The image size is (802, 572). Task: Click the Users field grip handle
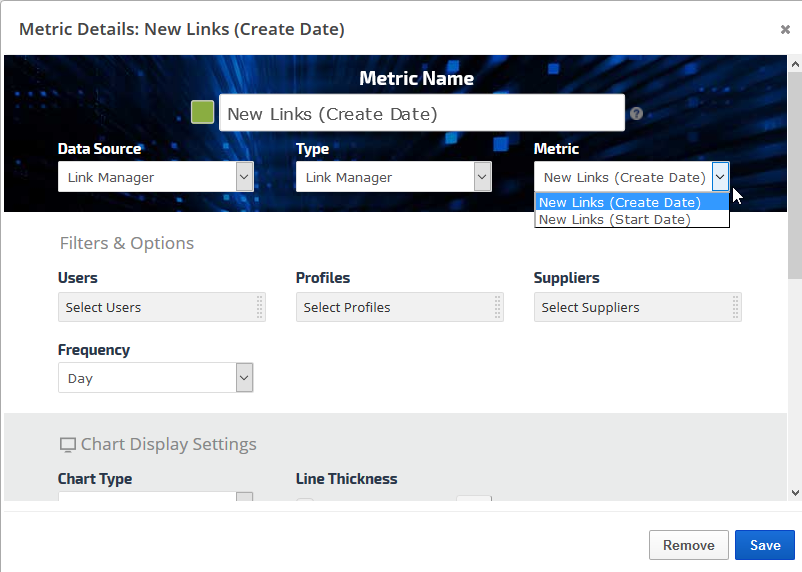(x=260, y=307)
